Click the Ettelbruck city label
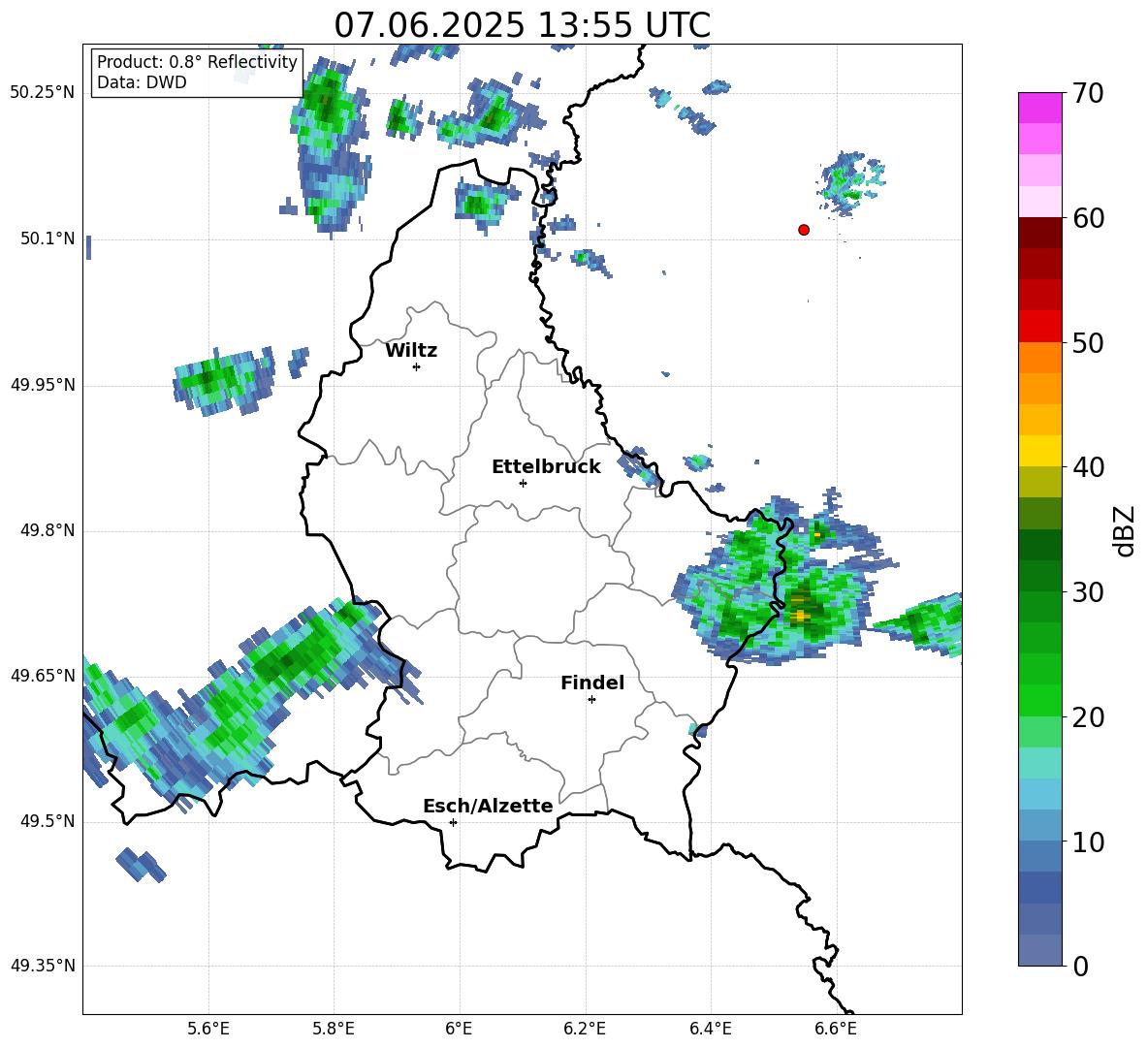Viewport: 1148px width, 1048px height. point(546,467)
